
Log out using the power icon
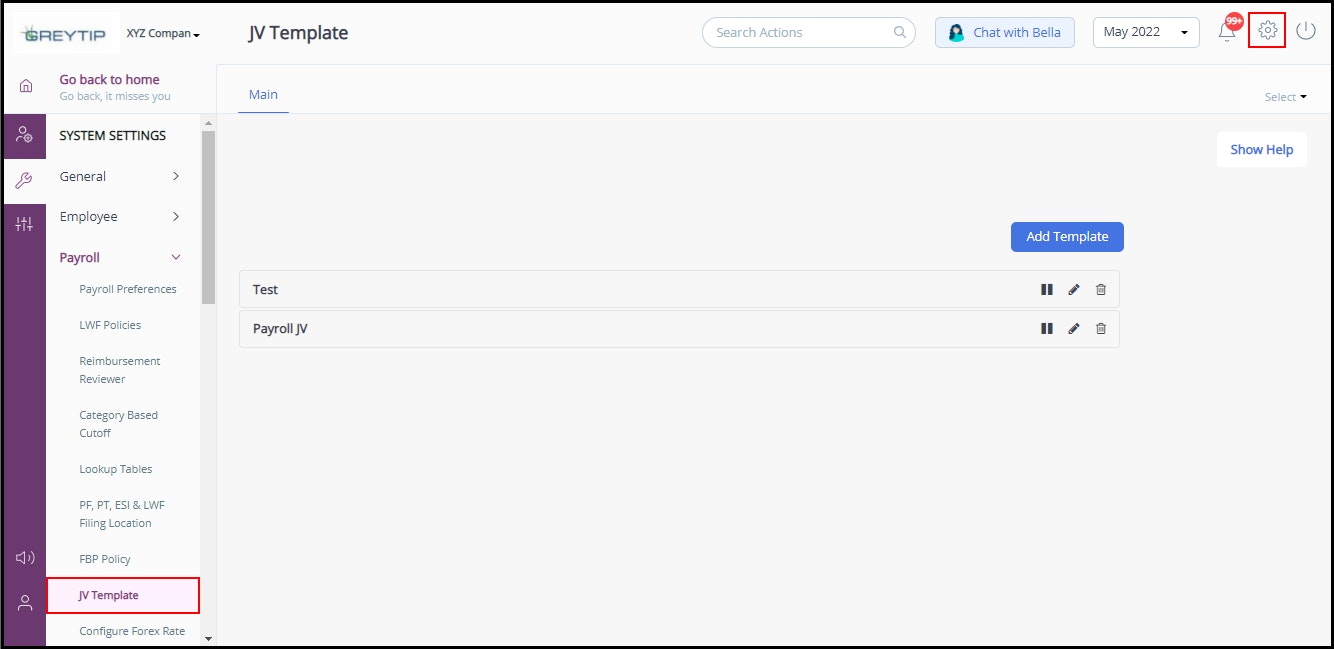coord(1306,30)
